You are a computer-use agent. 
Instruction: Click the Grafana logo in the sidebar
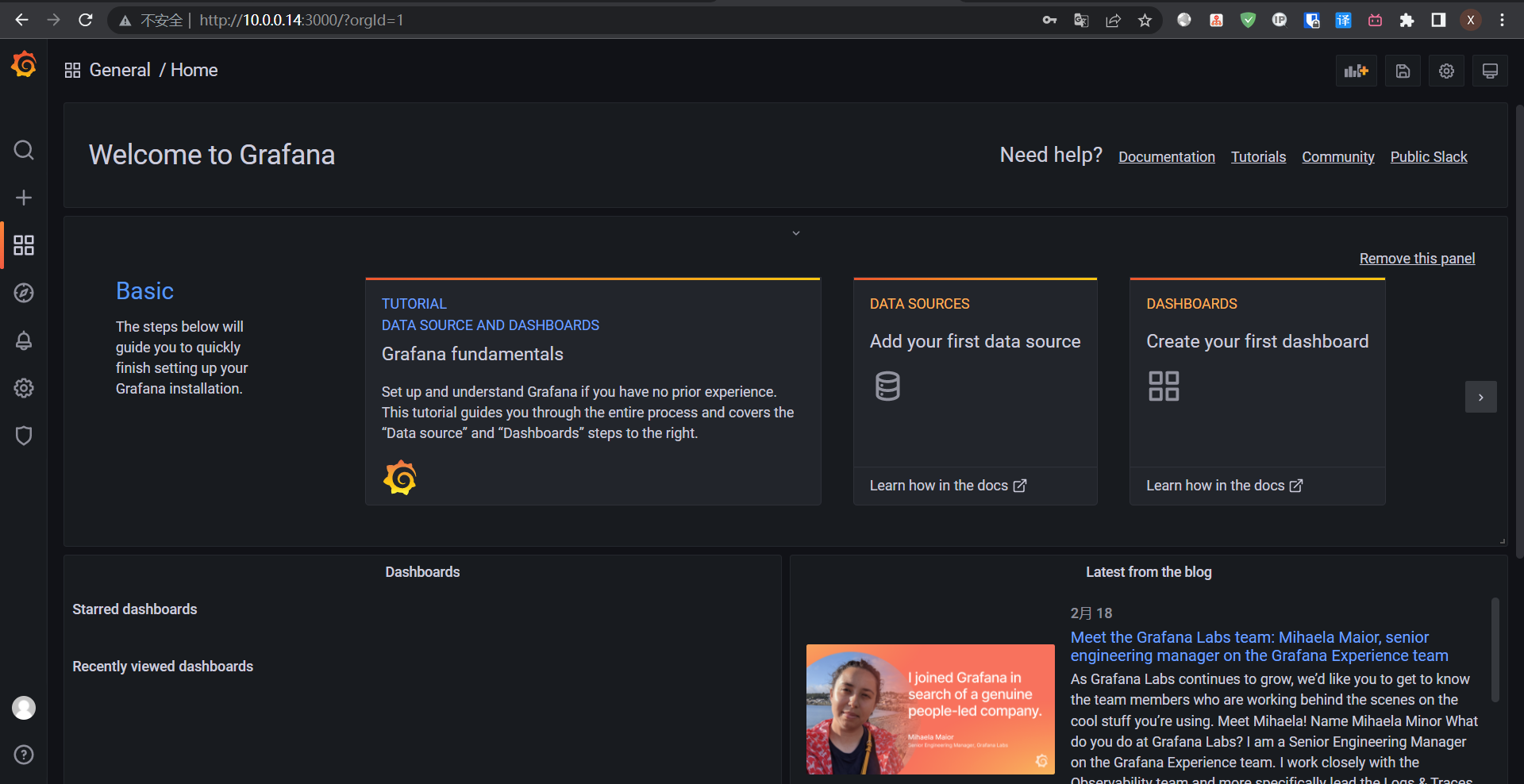point(24,64)
